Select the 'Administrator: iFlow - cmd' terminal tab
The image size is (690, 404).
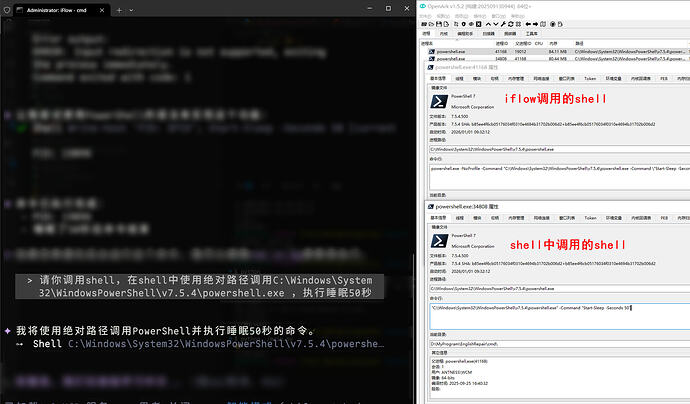click(61, 10)
